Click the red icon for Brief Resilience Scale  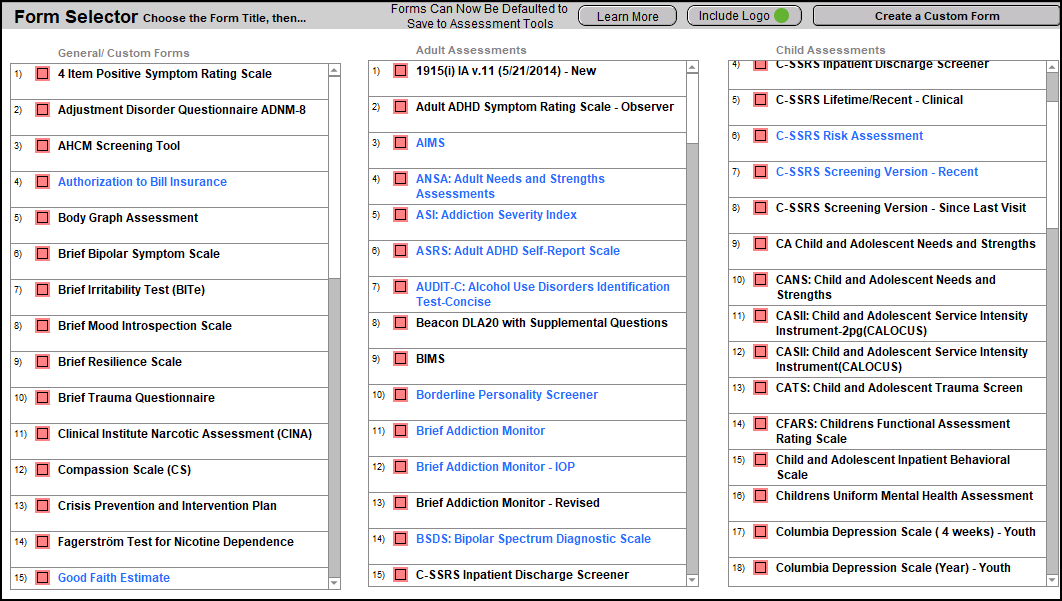pyautogui.click(x=42, y=362)
